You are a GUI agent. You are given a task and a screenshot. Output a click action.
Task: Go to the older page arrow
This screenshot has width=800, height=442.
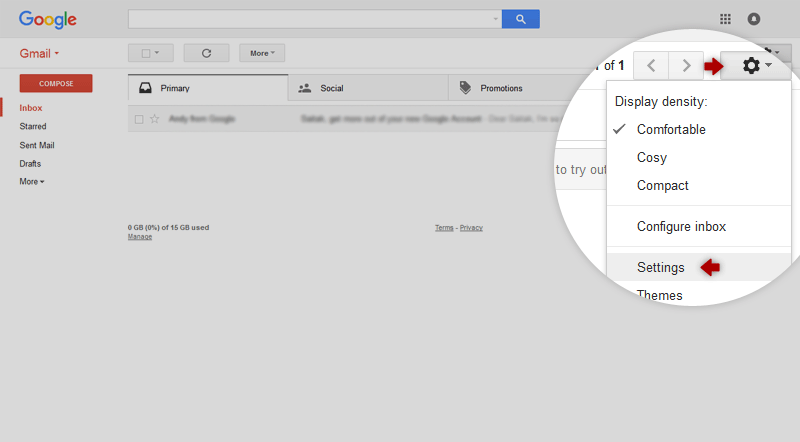coord(686,66)
